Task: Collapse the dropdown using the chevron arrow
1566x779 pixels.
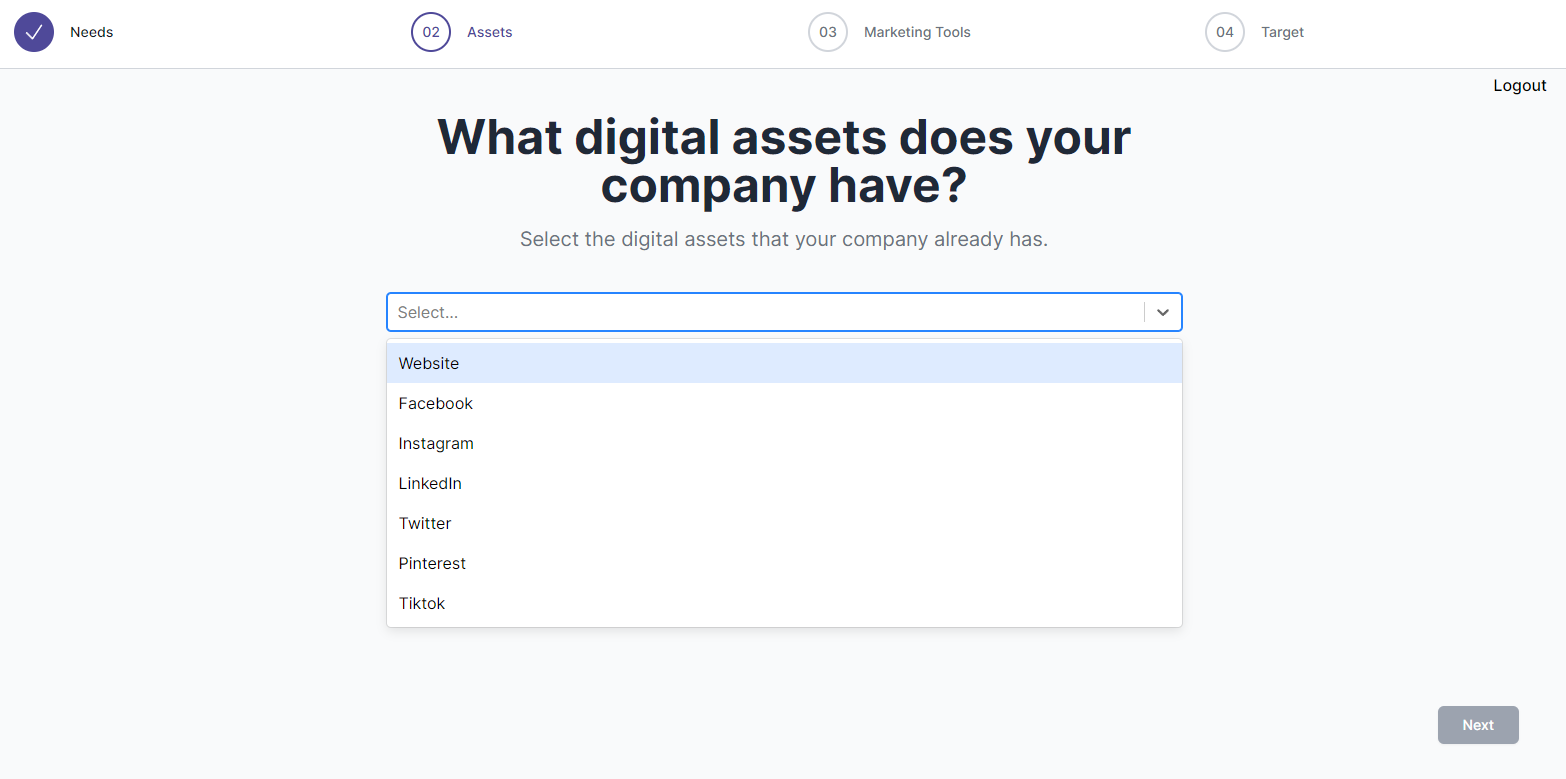Action: pos(1162,312)
